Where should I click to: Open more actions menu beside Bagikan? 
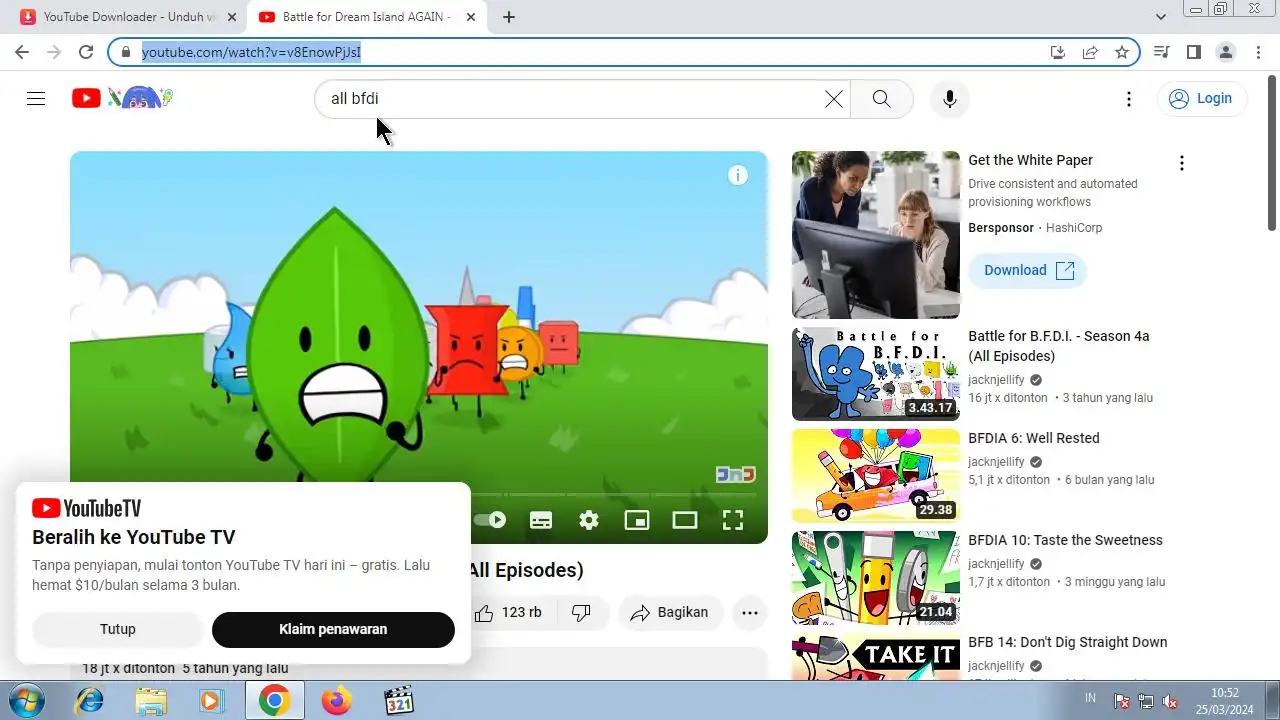(x=750, y=612)
